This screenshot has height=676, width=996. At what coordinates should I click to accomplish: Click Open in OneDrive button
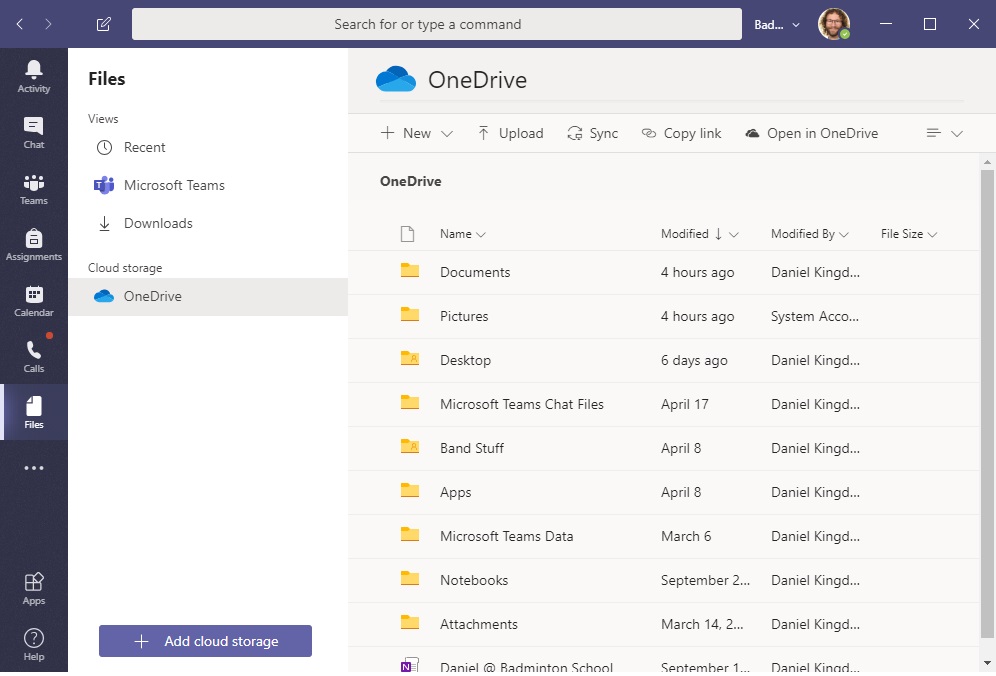pos(811,133)
